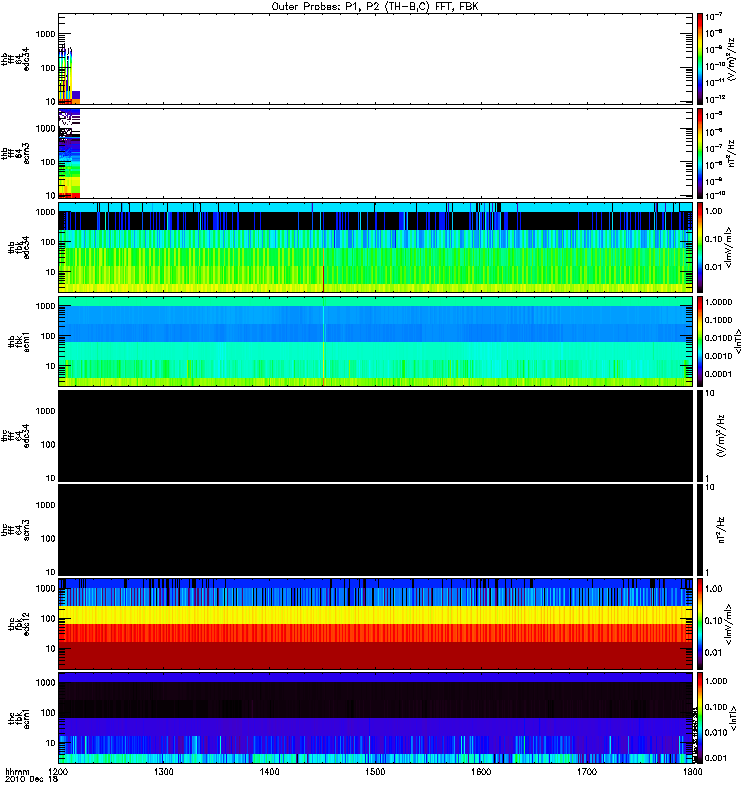Click the (V/m)²/Hz unit label of top colorbar
This screenshot has width=750, height=800.
click(731, 59)
